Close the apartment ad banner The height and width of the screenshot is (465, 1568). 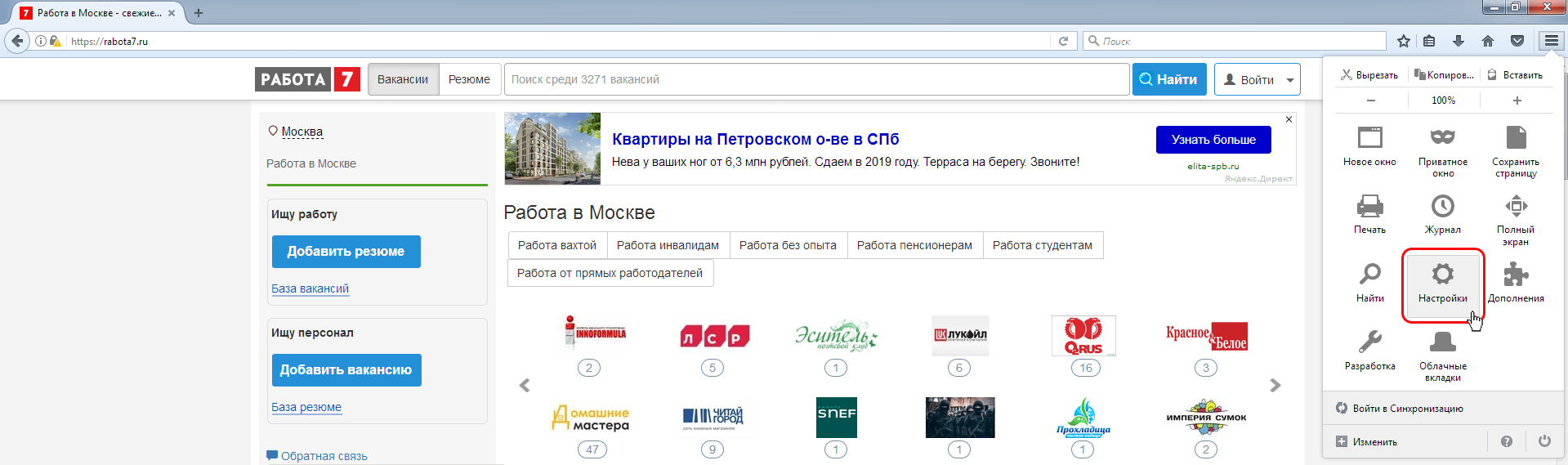tap(1289, 119)
